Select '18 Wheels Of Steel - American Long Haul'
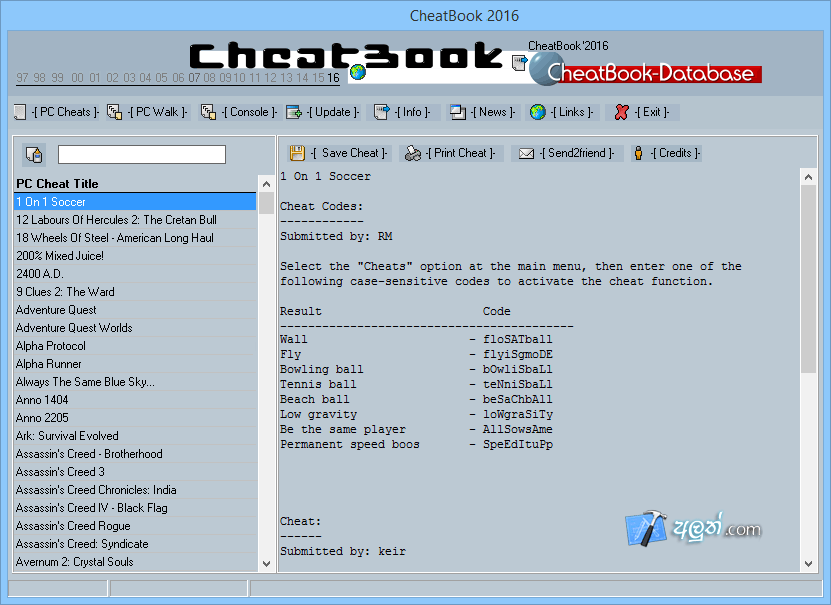The image size is (831, 605). tap(135, 238)
